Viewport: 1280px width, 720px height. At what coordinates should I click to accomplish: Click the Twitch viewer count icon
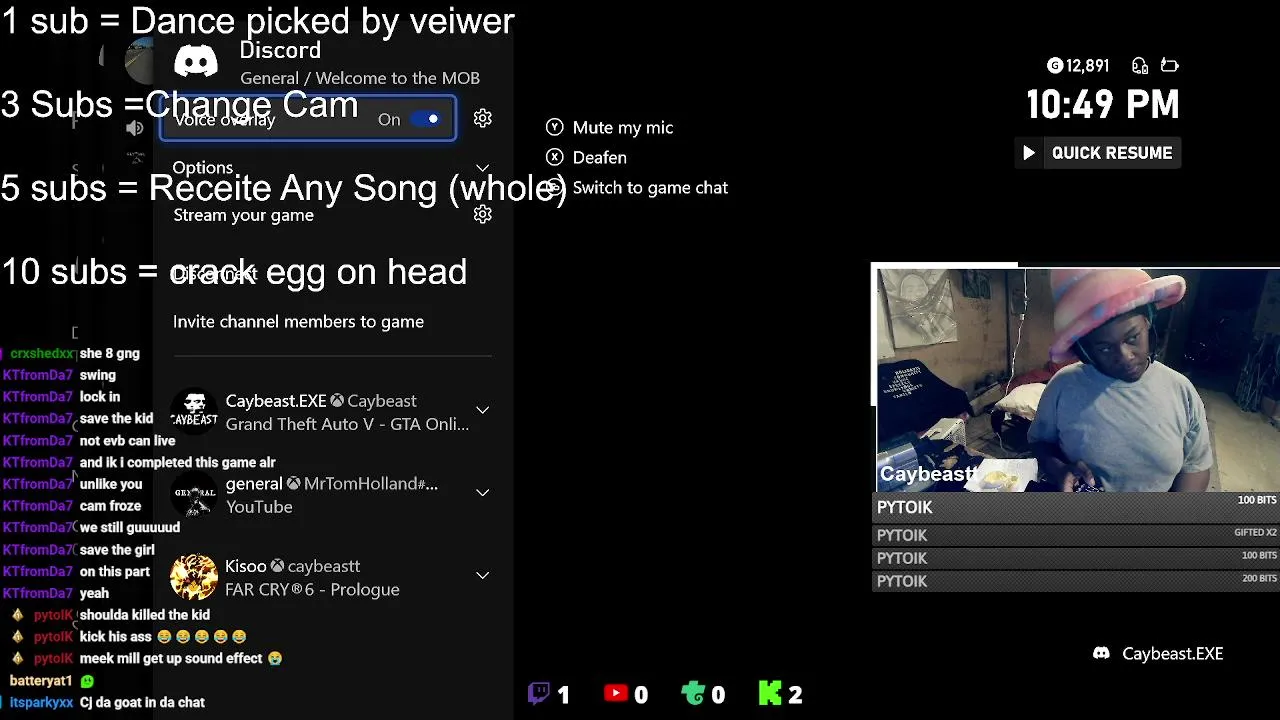(x=539, y=693)
